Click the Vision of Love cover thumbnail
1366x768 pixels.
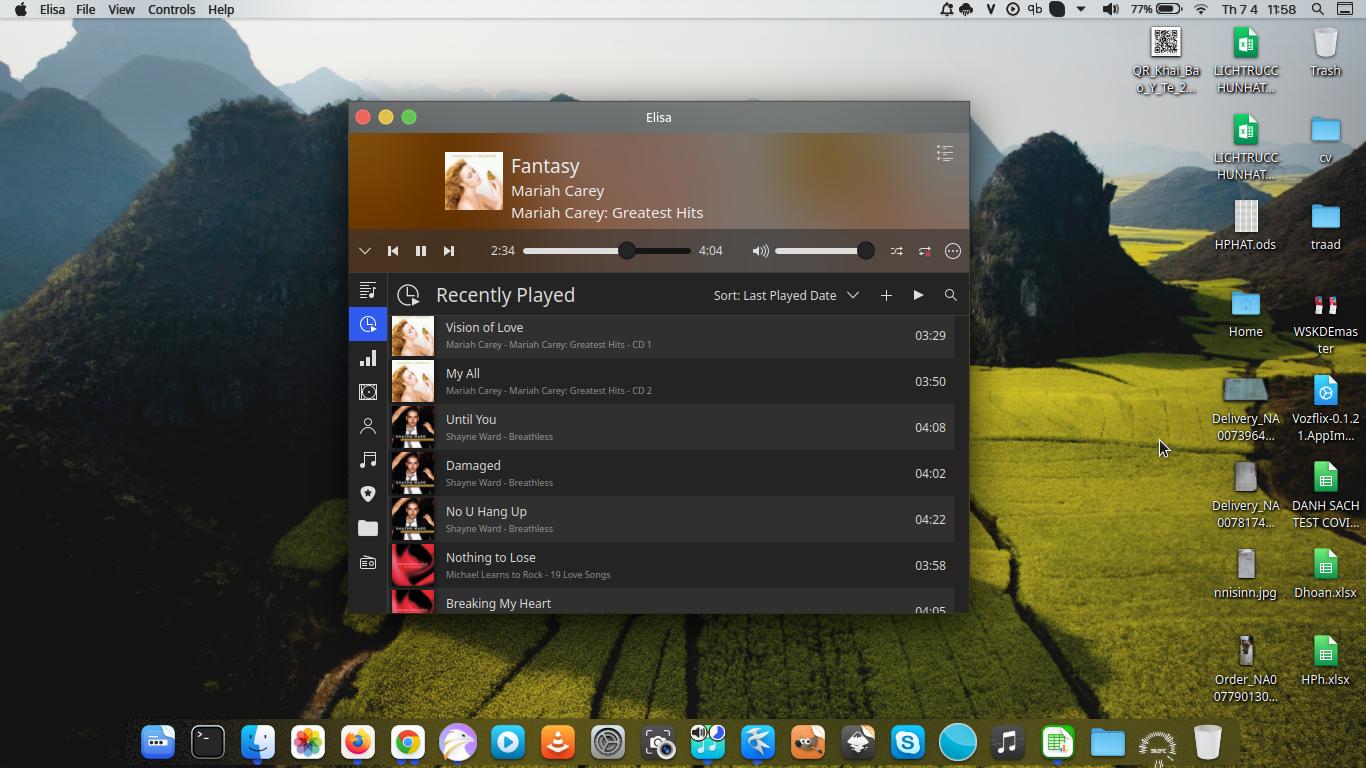[413, 336]
